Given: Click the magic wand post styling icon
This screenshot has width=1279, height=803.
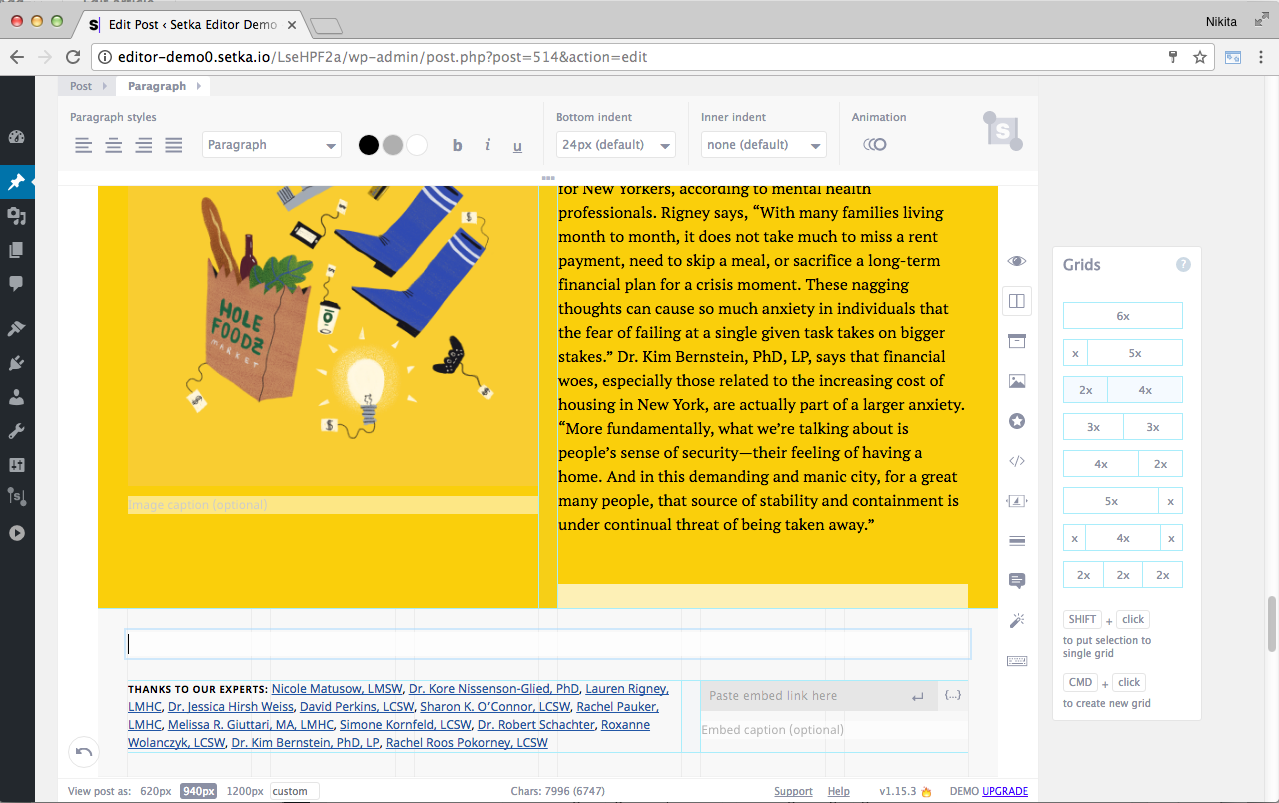Looking at the screenshot, I should 1017,621.
